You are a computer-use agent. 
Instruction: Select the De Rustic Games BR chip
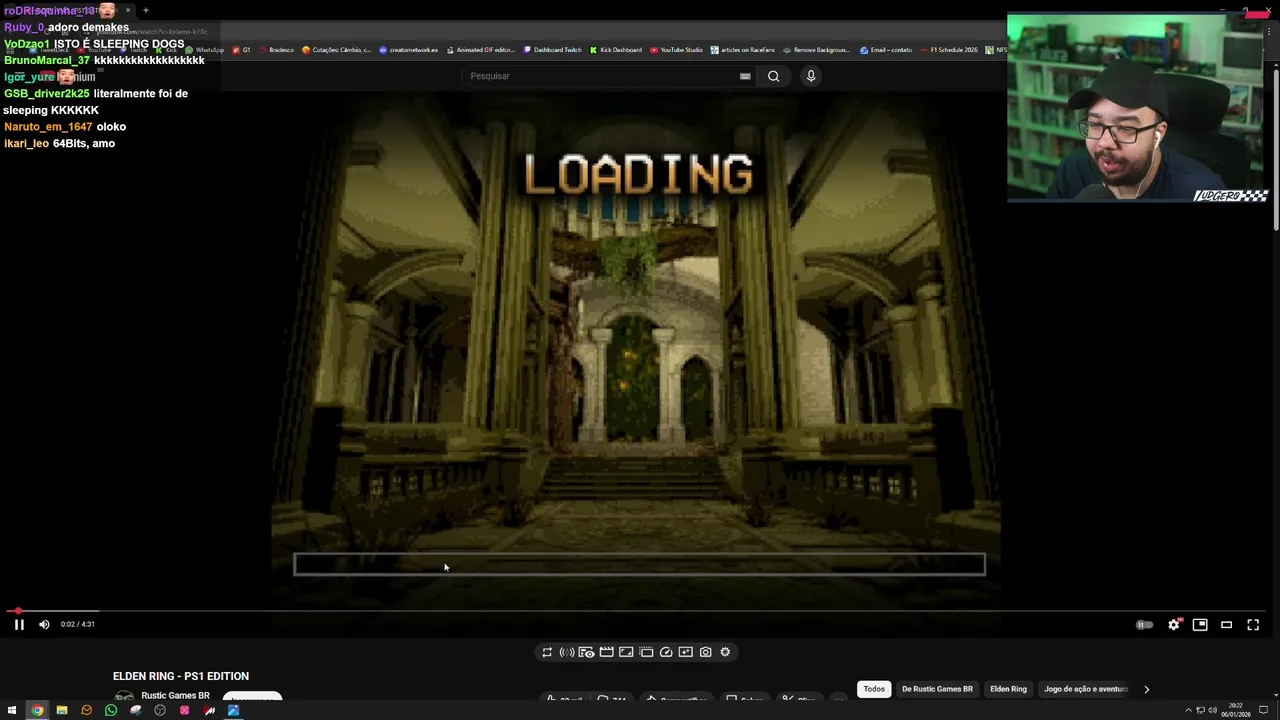(x=937, y=689)
